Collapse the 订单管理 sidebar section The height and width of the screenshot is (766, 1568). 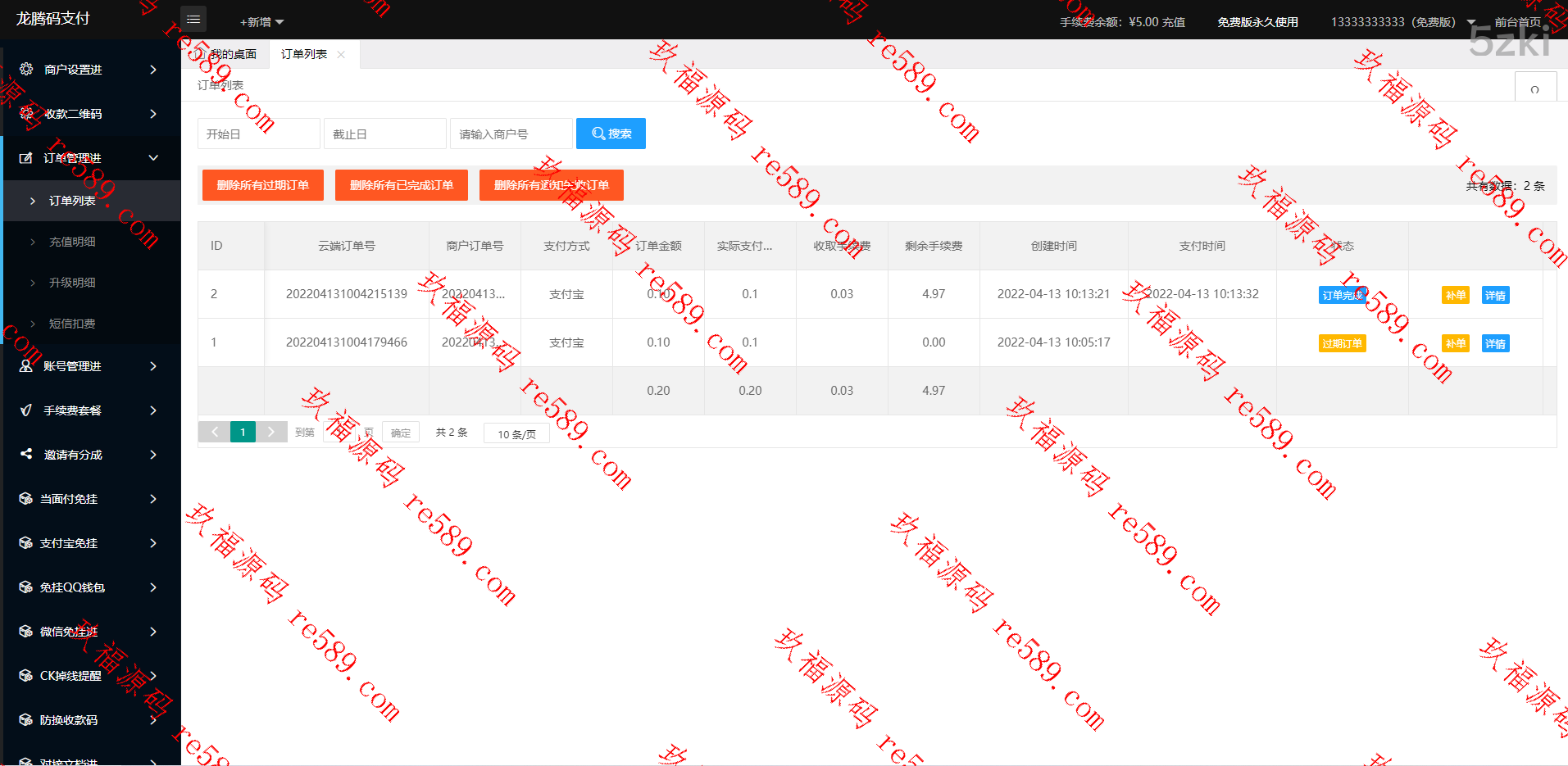tap(90, 158)
